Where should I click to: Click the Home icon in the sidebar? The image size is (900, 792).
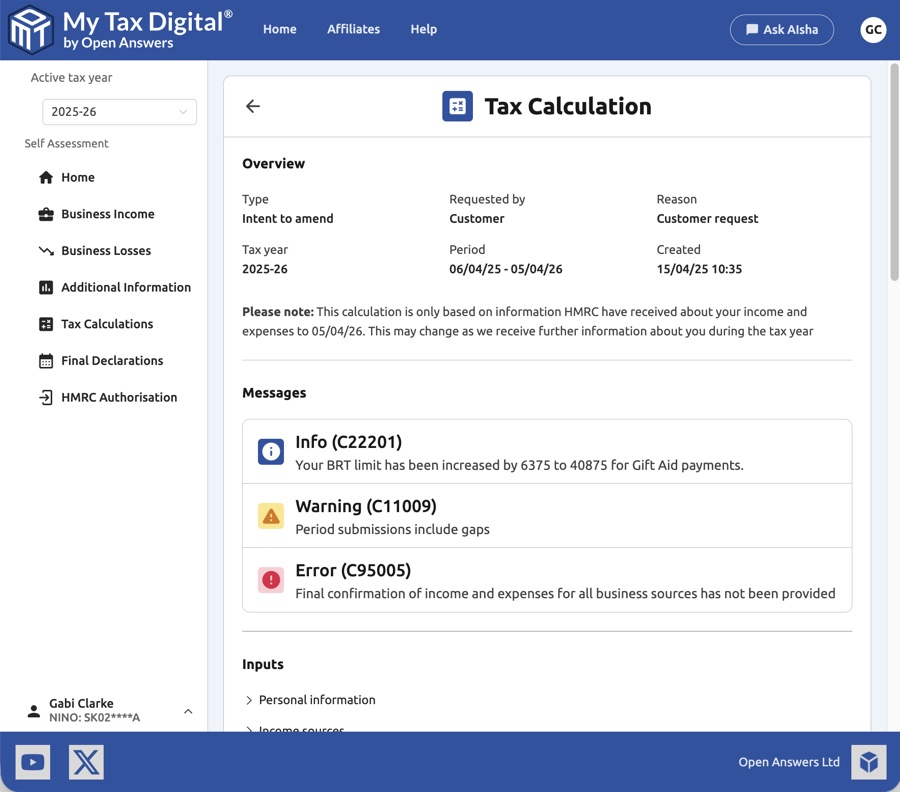click(44, 177)
